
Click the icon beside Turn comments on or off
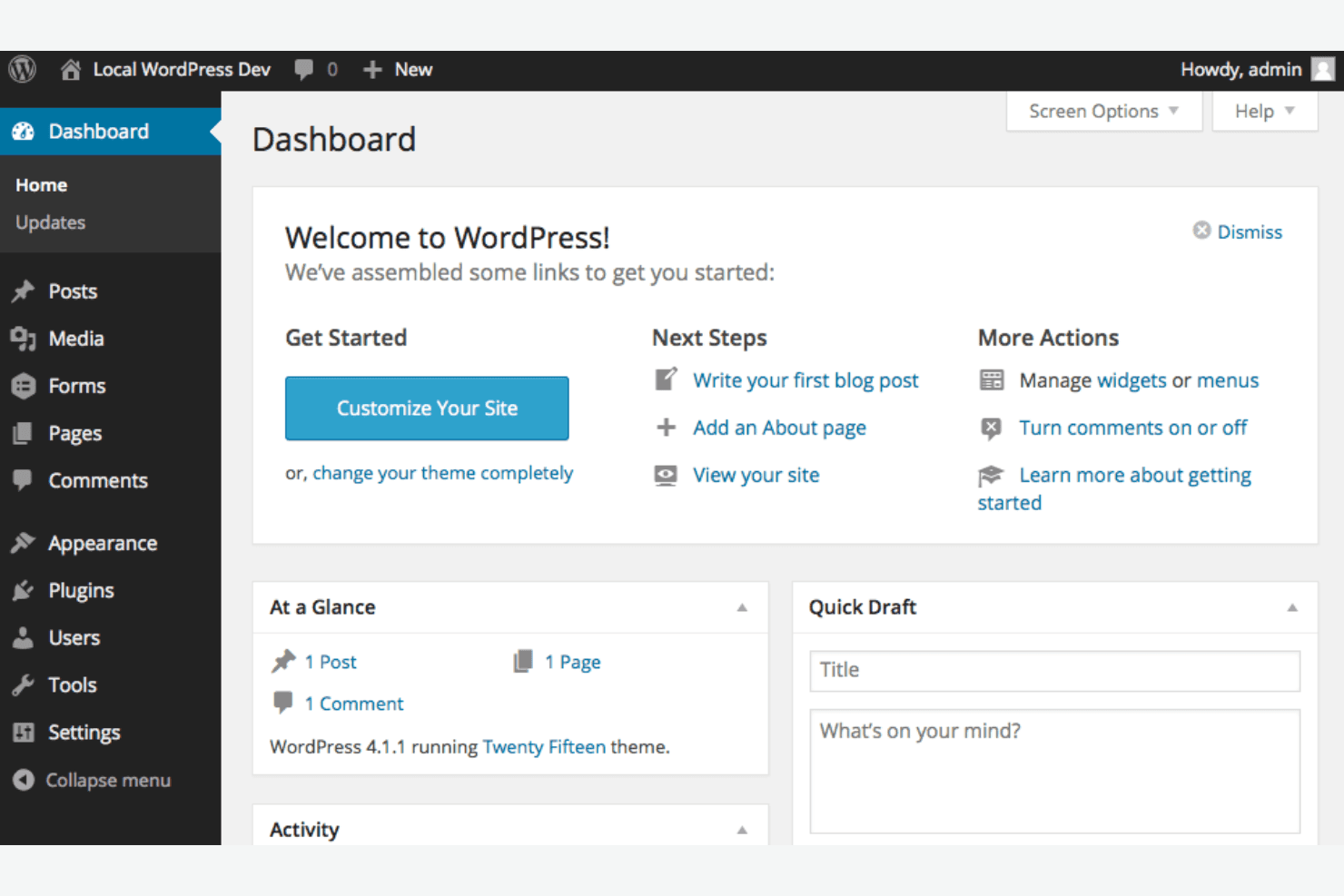[x=992, y=428]
